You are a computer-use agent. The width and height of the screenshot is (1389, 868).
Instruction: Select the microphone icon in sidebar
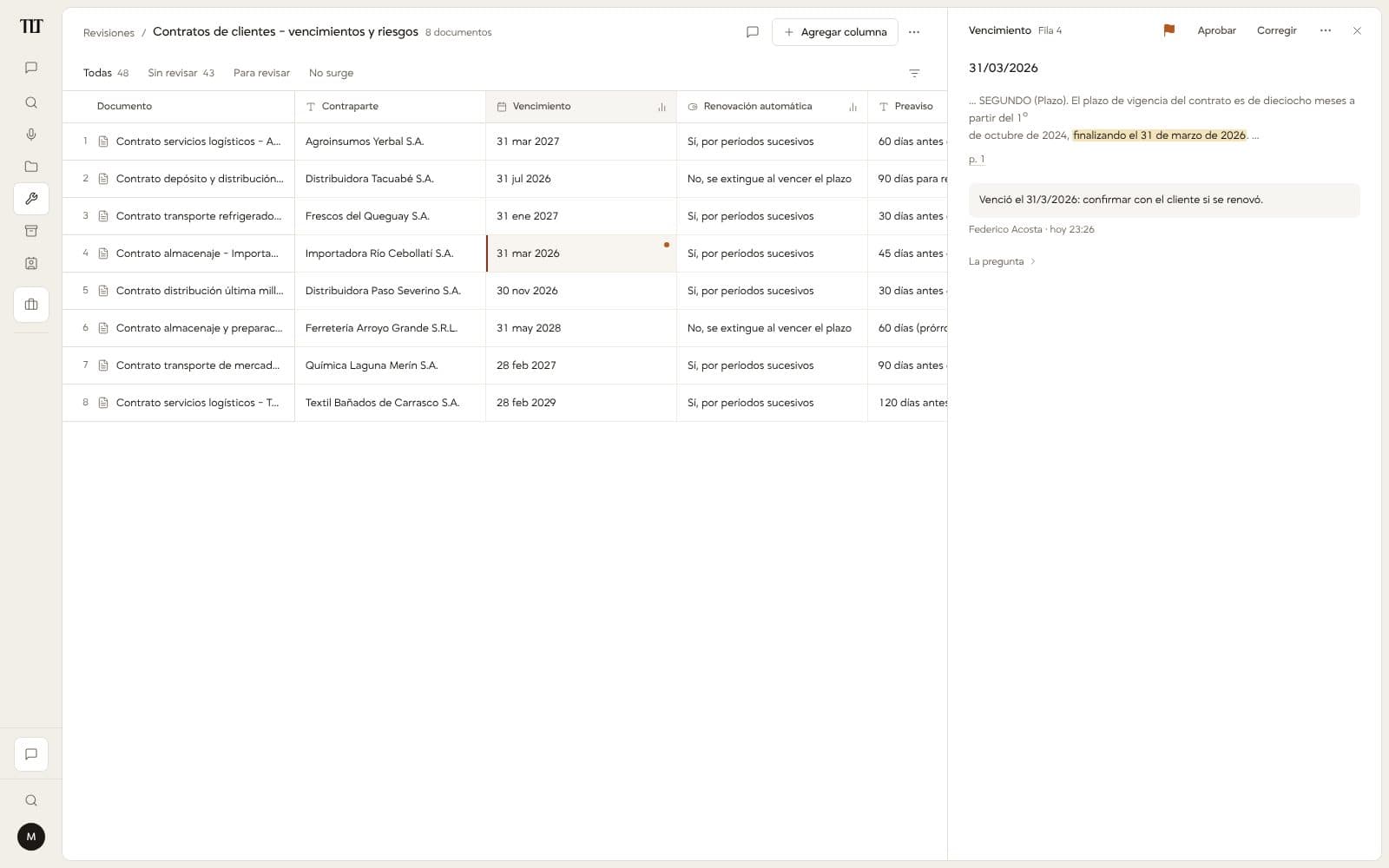(x=31, y=135)
